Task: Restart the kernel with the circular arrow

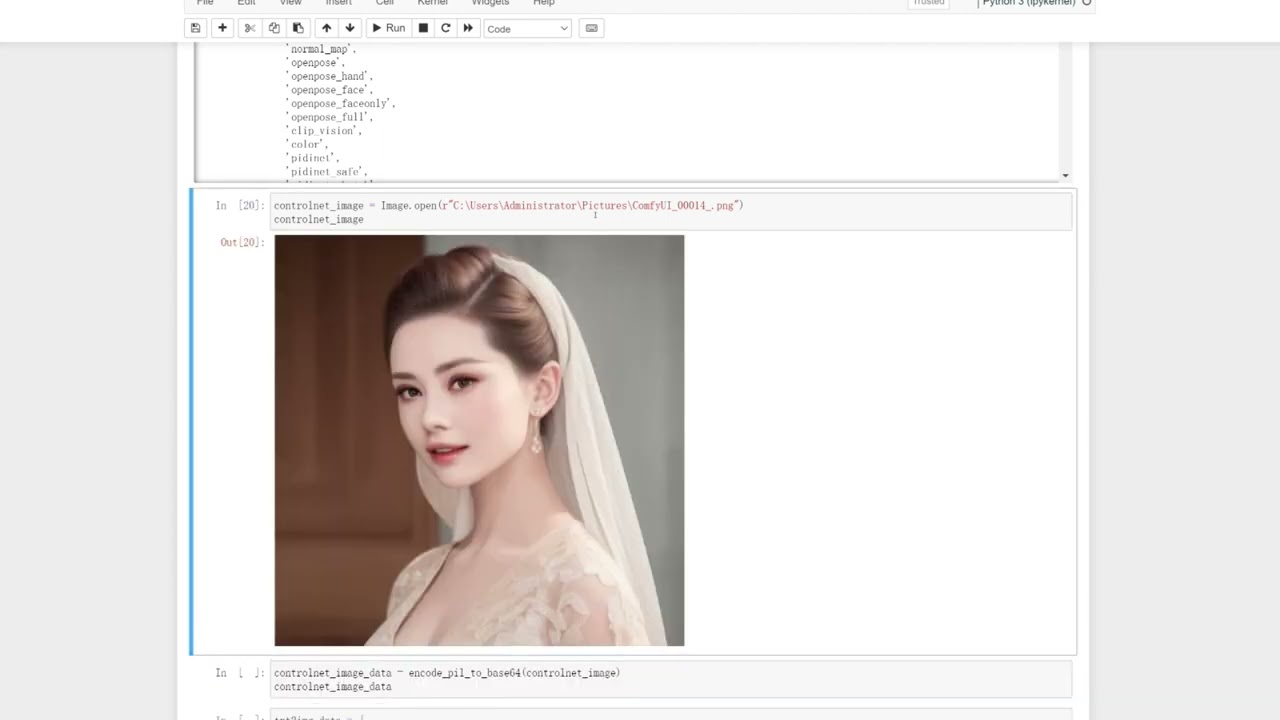Action: click(x=446, y=28)
